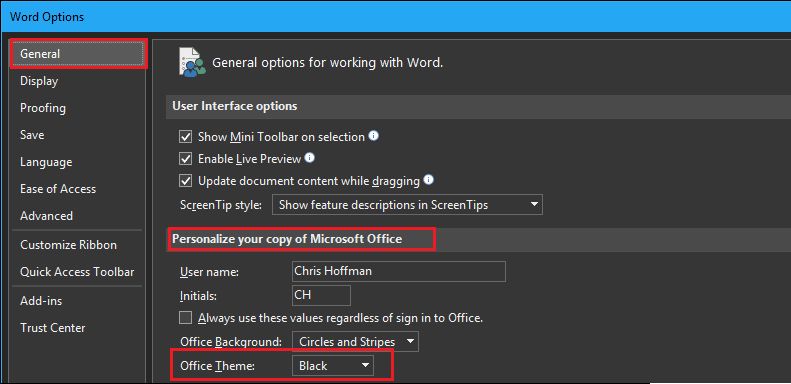
Task: Open the Trust Center page
Action: coord(52,327)
